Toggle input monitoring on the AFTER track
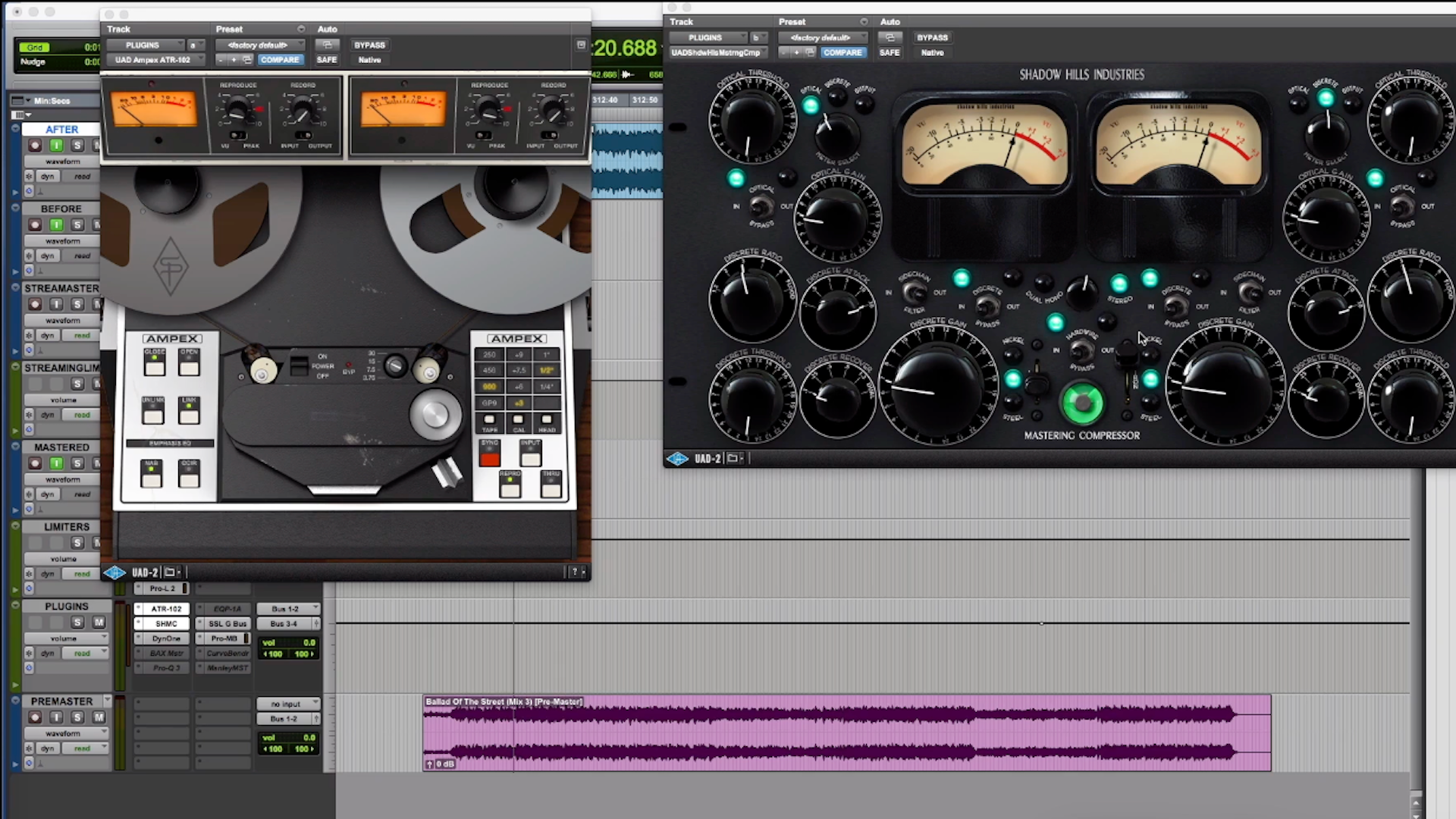Image resolution: width=1456 pixels, height=819 pixels. [56, 145]
